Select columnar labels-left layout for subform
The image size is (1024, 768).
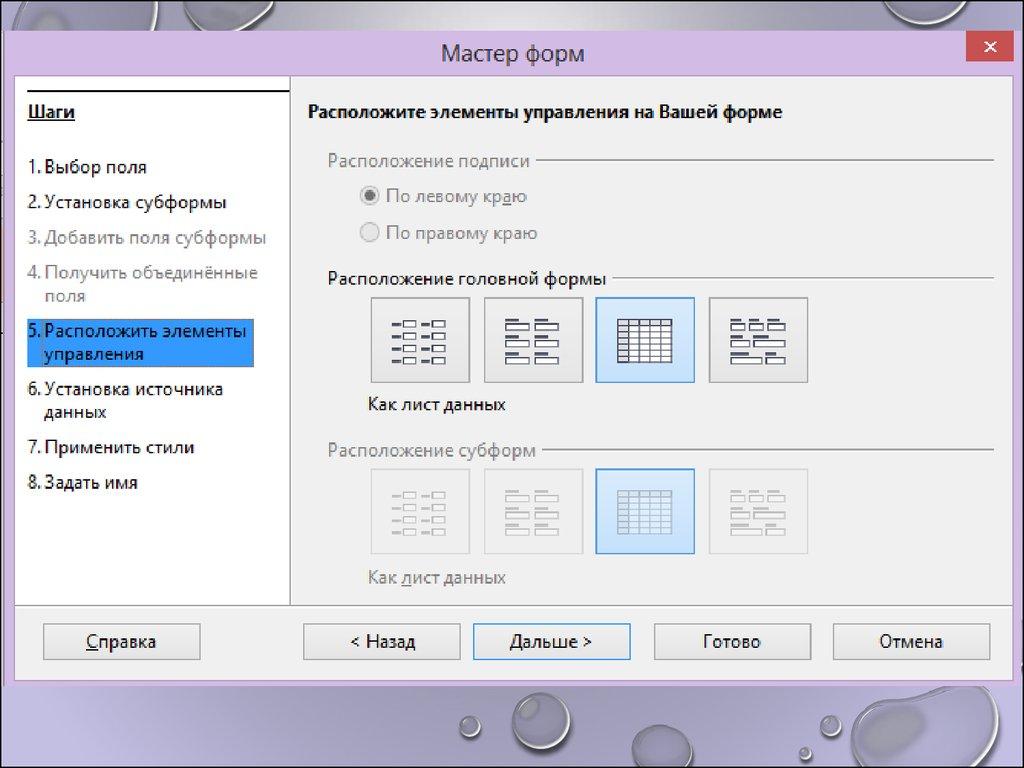pyautogui.click(x=419, y=511)
